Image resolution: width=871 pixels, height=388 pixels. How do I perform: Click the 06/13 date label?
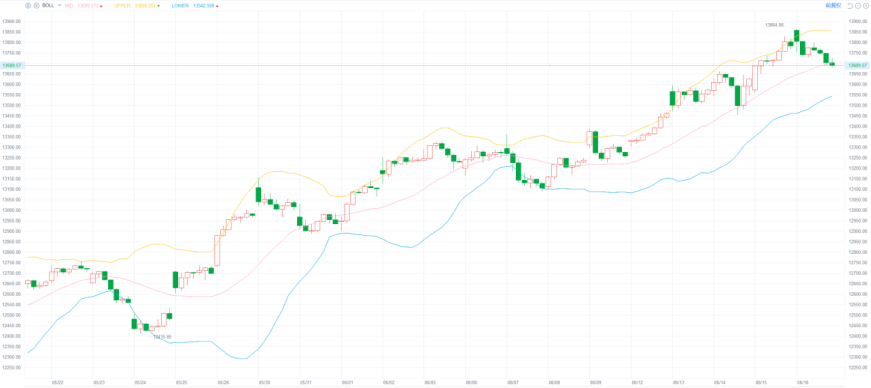(x=678, y=382)
